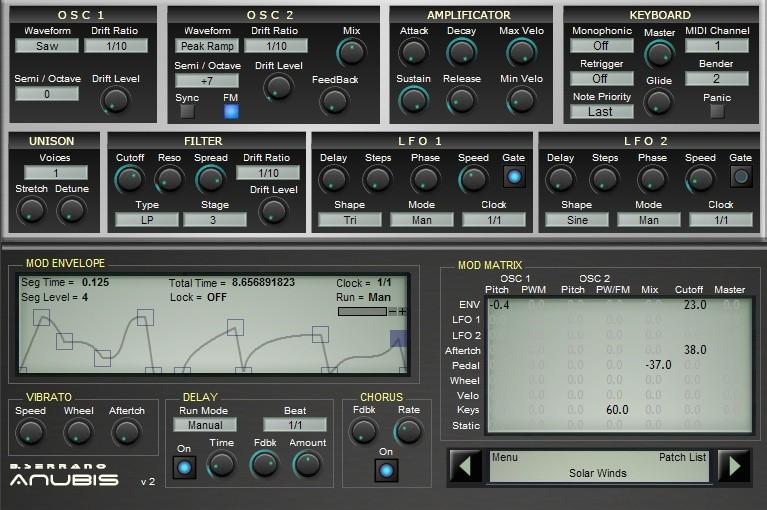Click the Delay Run Mode Manual button
This screenshot has height=510, width=767.
click(203, 425)
